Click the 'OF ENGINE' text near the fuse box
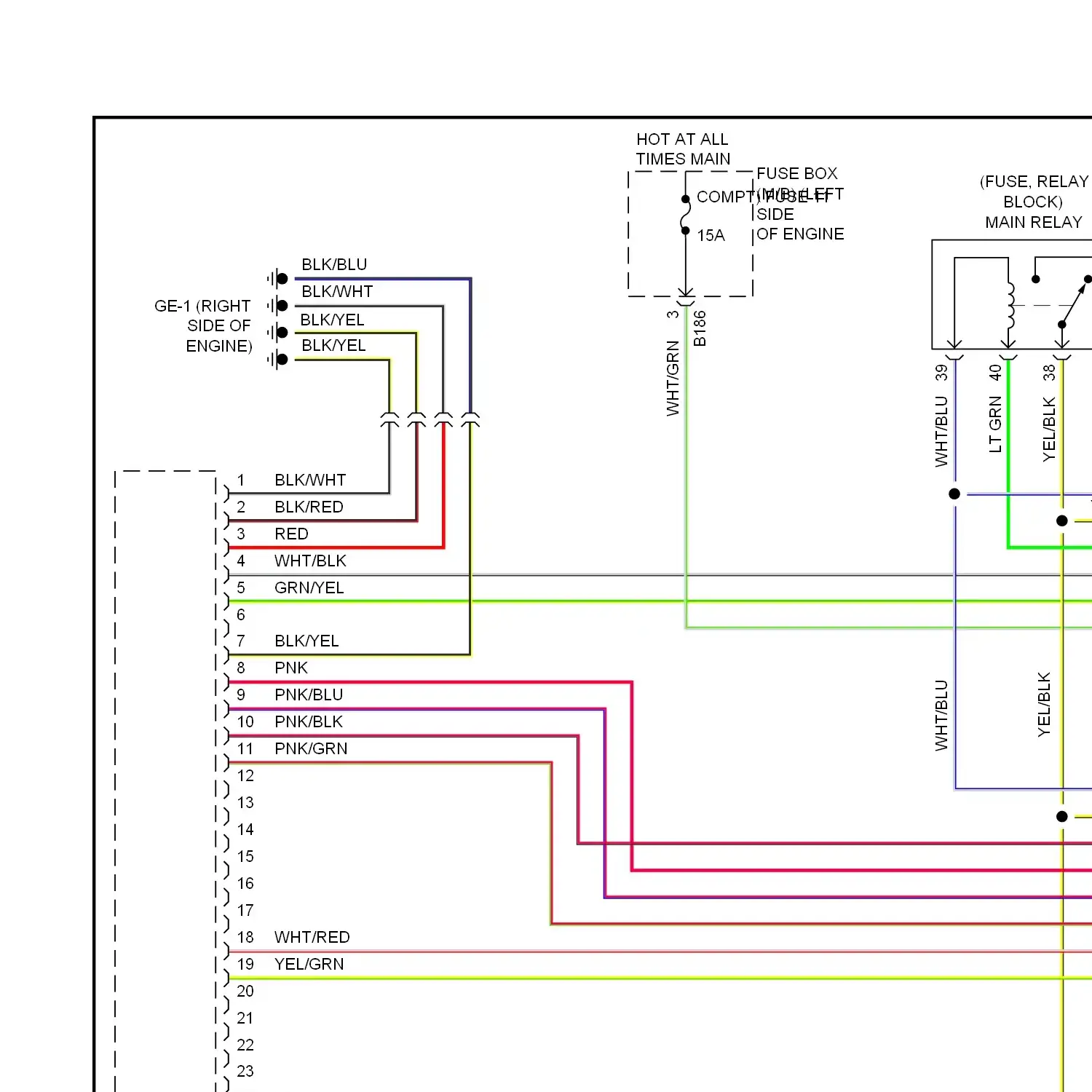This screenshot has width=1092, height=1092. [x=800, y=234]
